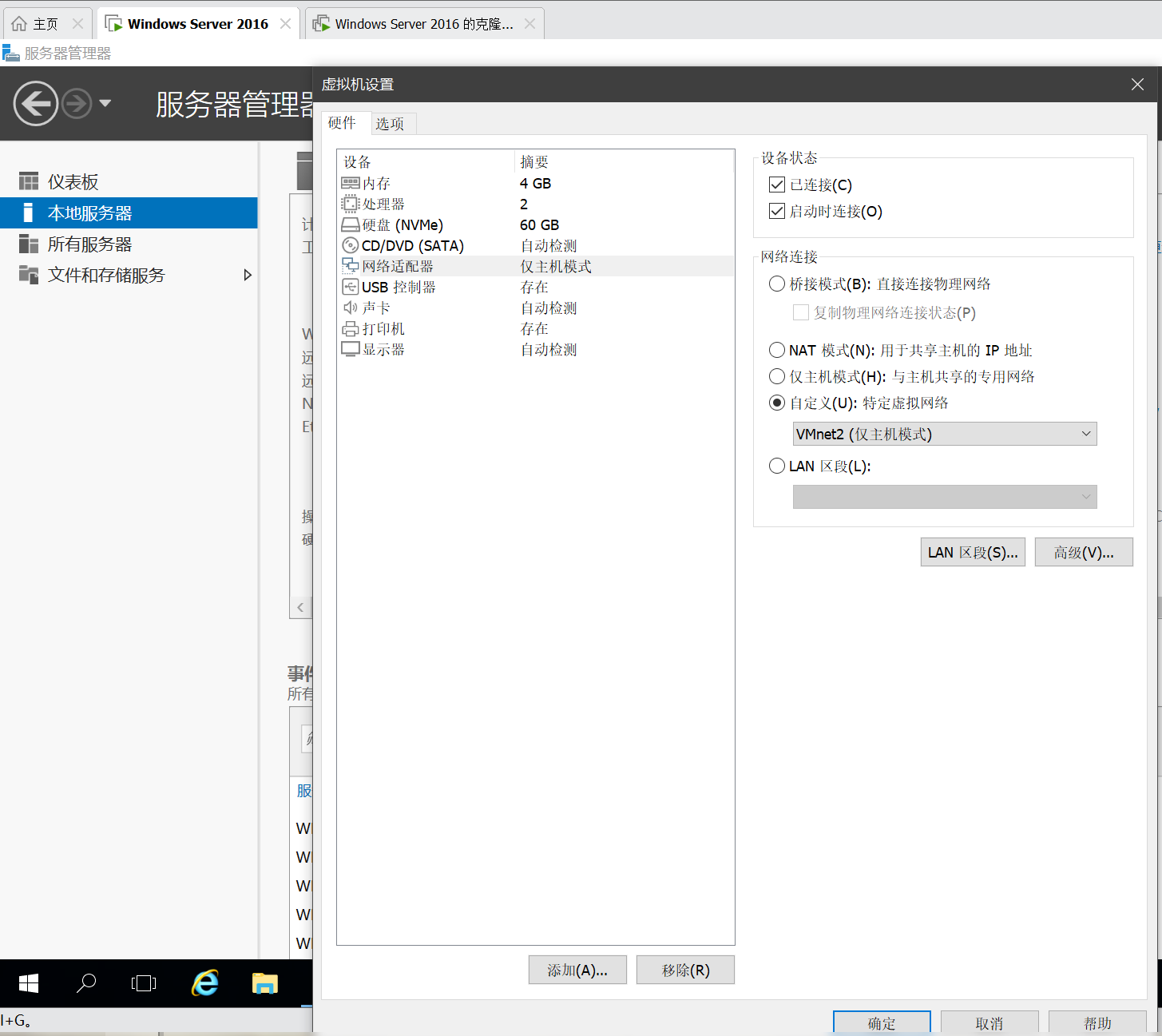Viewport: 1162px width, 1036px height.
Task: Close the Windows Server 2016 clone tab
Action: [529, 24]
